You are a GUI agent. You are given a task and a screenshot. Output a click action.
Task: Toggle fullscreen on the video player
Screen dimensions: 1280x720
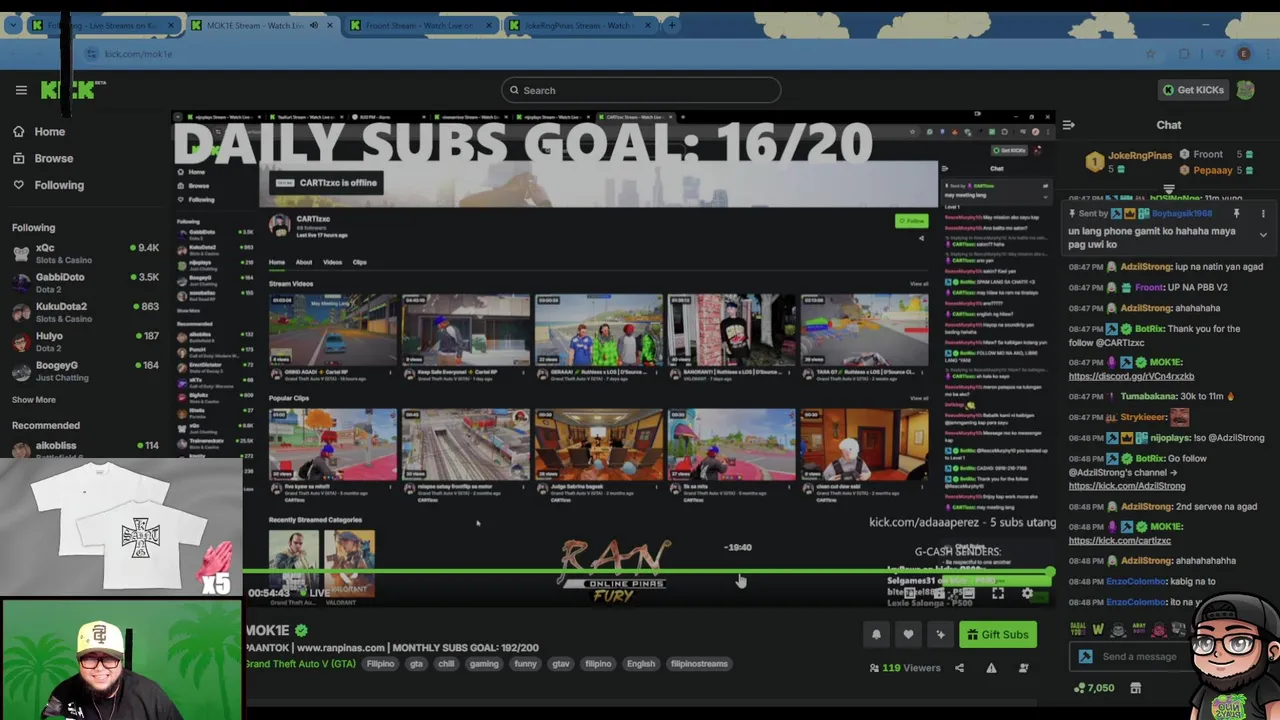998,594
